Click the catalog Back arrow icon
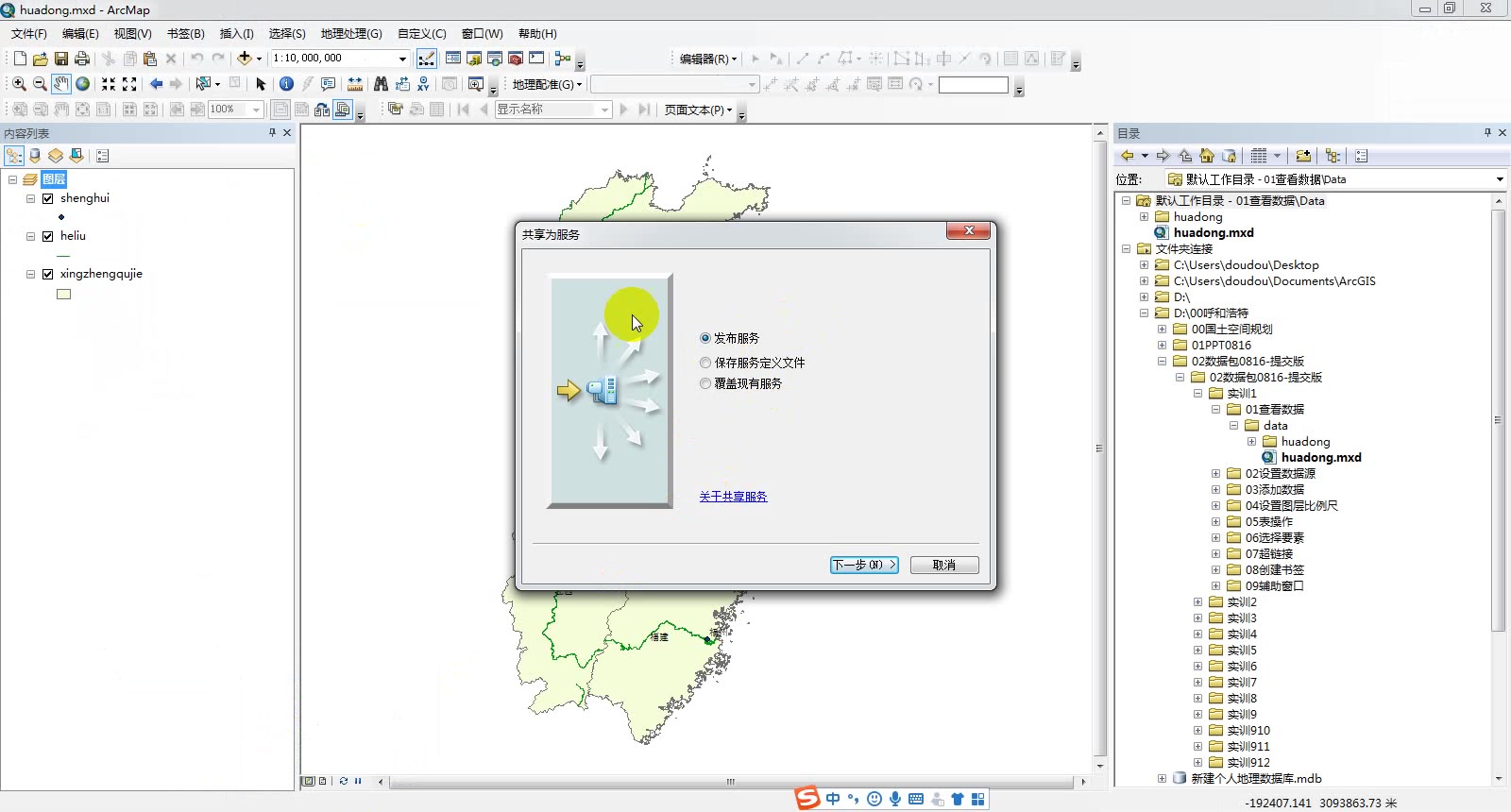 pos(1128,156)
